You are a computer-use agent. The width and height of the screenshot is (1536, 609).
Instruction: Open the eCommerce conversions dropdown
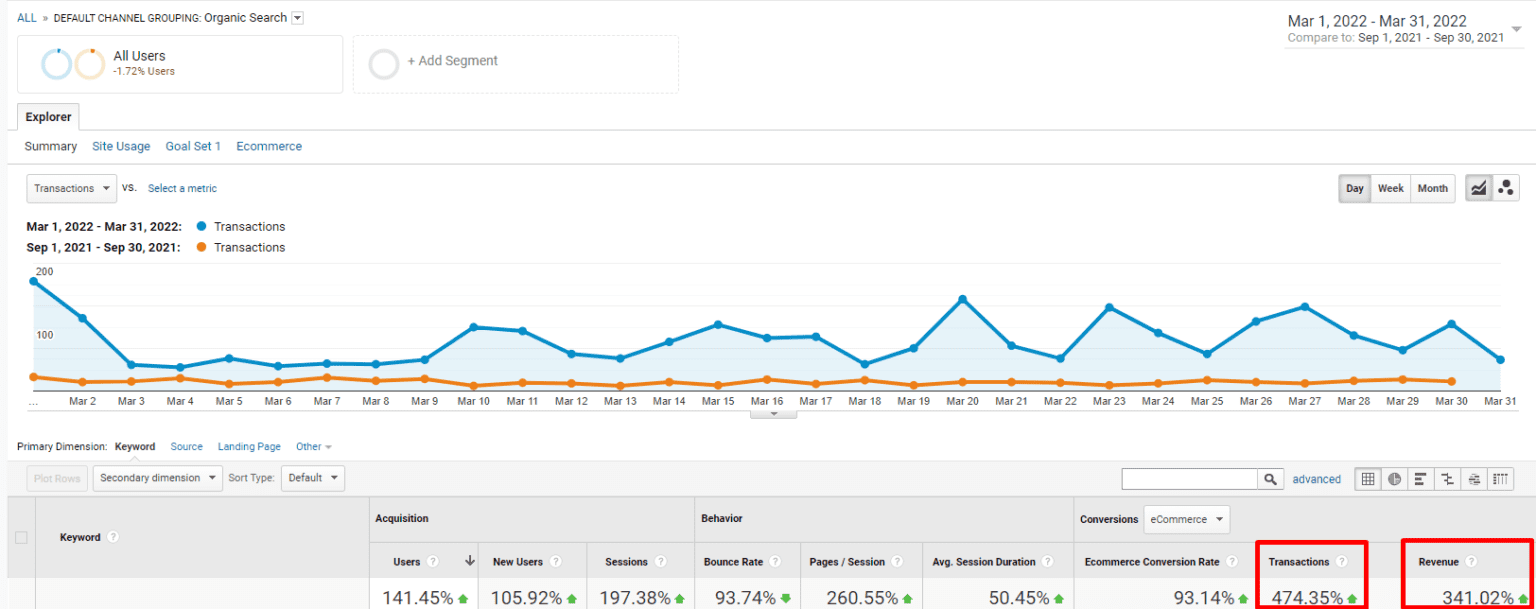point(1187,519)
